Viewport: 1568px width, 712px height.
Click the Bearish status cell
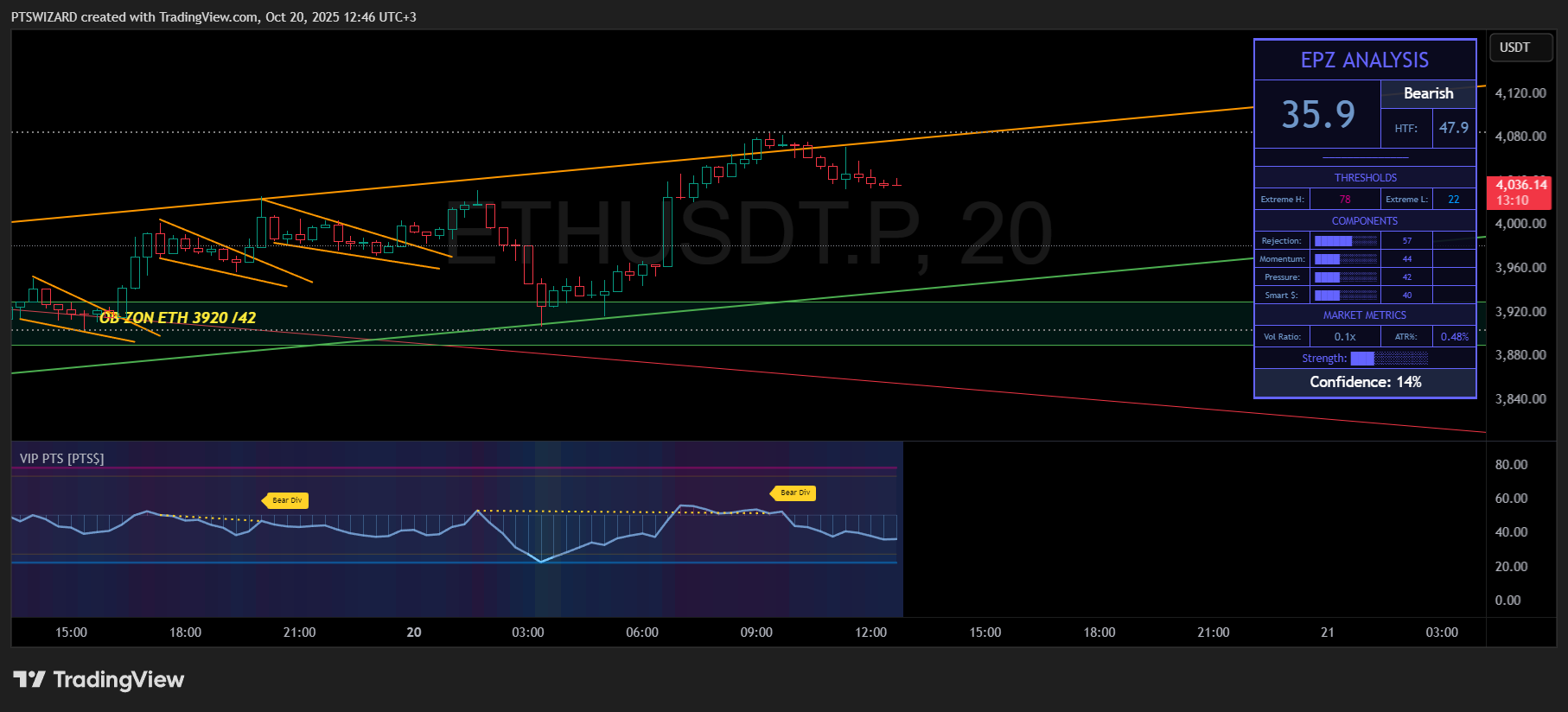click(x=1428, y=93)
